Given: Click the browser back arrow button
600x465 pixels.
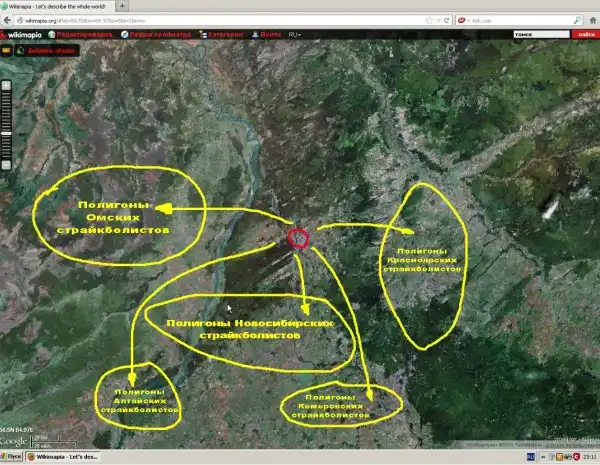Looking at the screenshot, I should pyautogui.click(x=8, y=19).
